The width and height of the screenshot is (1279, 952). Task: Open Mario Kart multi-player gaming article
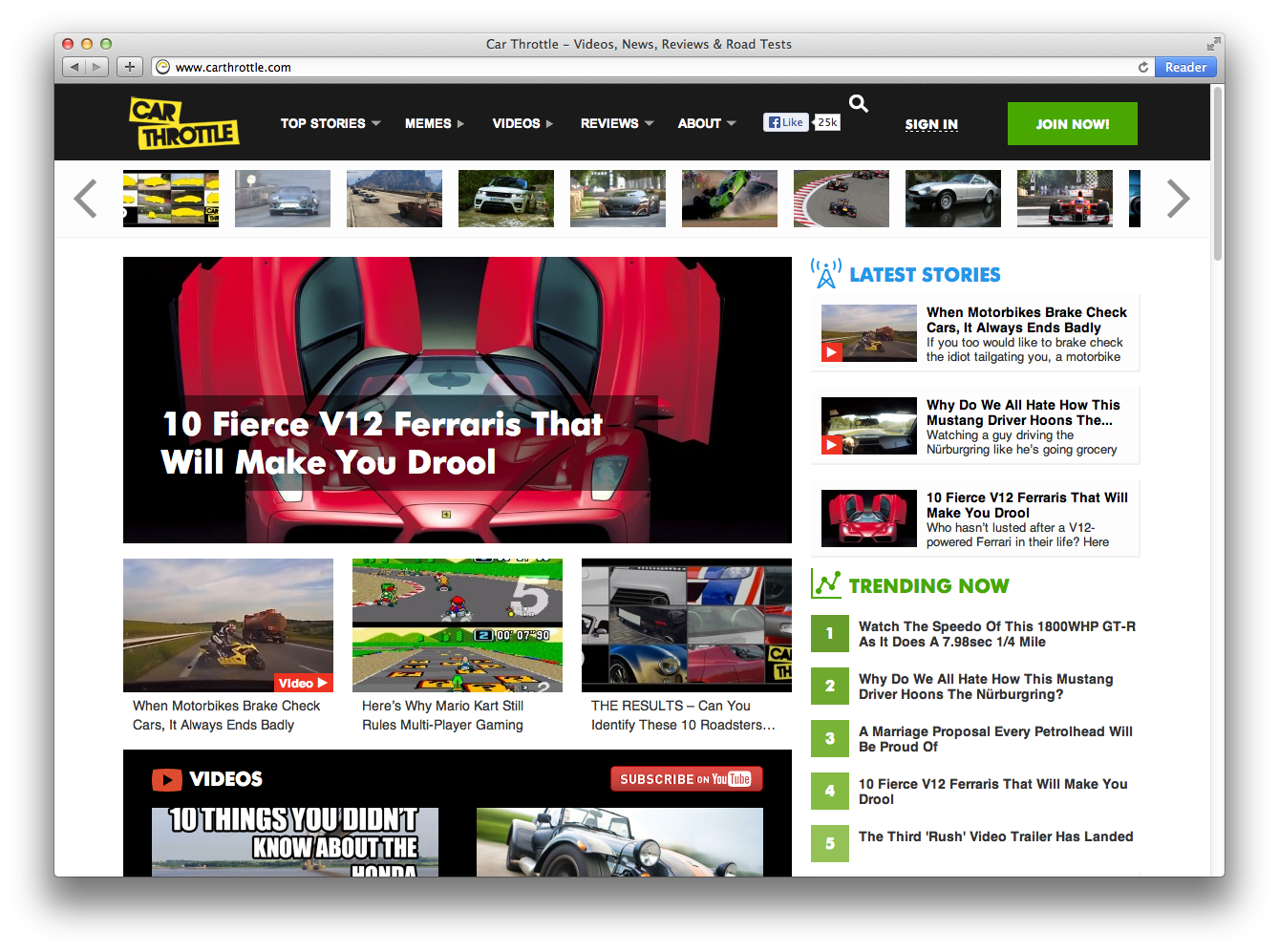tap(442, 715)
